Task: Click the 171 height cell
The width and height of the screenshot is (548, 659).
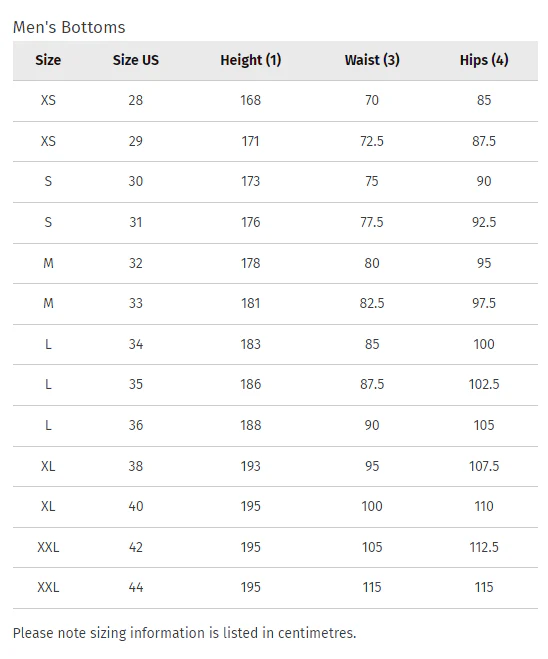Action: coord(250,141)
